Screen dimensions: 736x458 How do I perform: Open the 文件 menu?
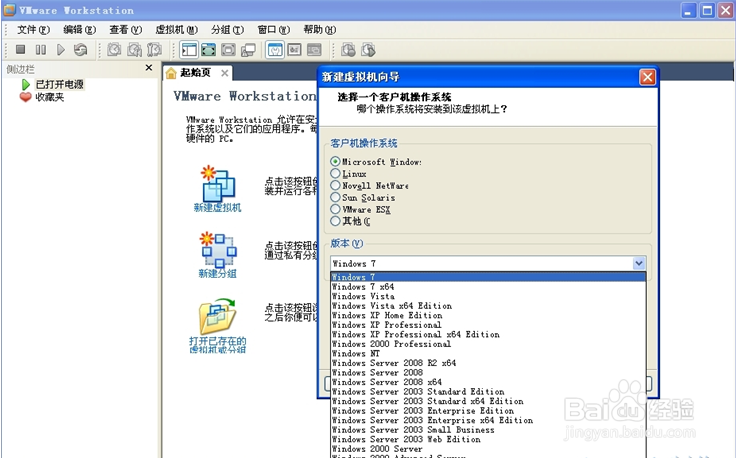tap(33, 30)
